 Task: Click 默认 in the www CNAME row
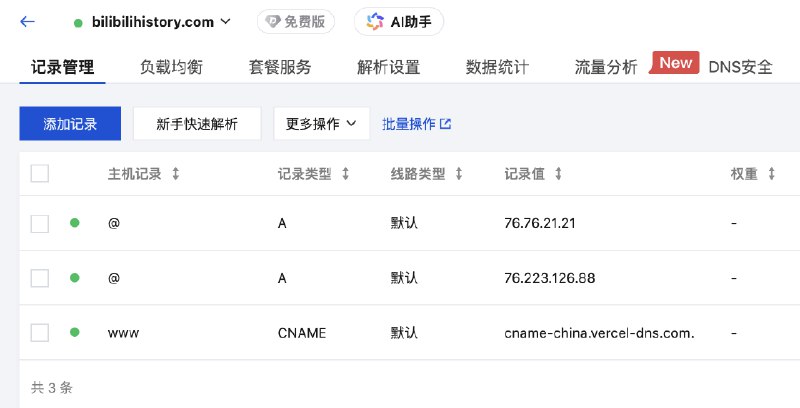(x=404, y=333)
